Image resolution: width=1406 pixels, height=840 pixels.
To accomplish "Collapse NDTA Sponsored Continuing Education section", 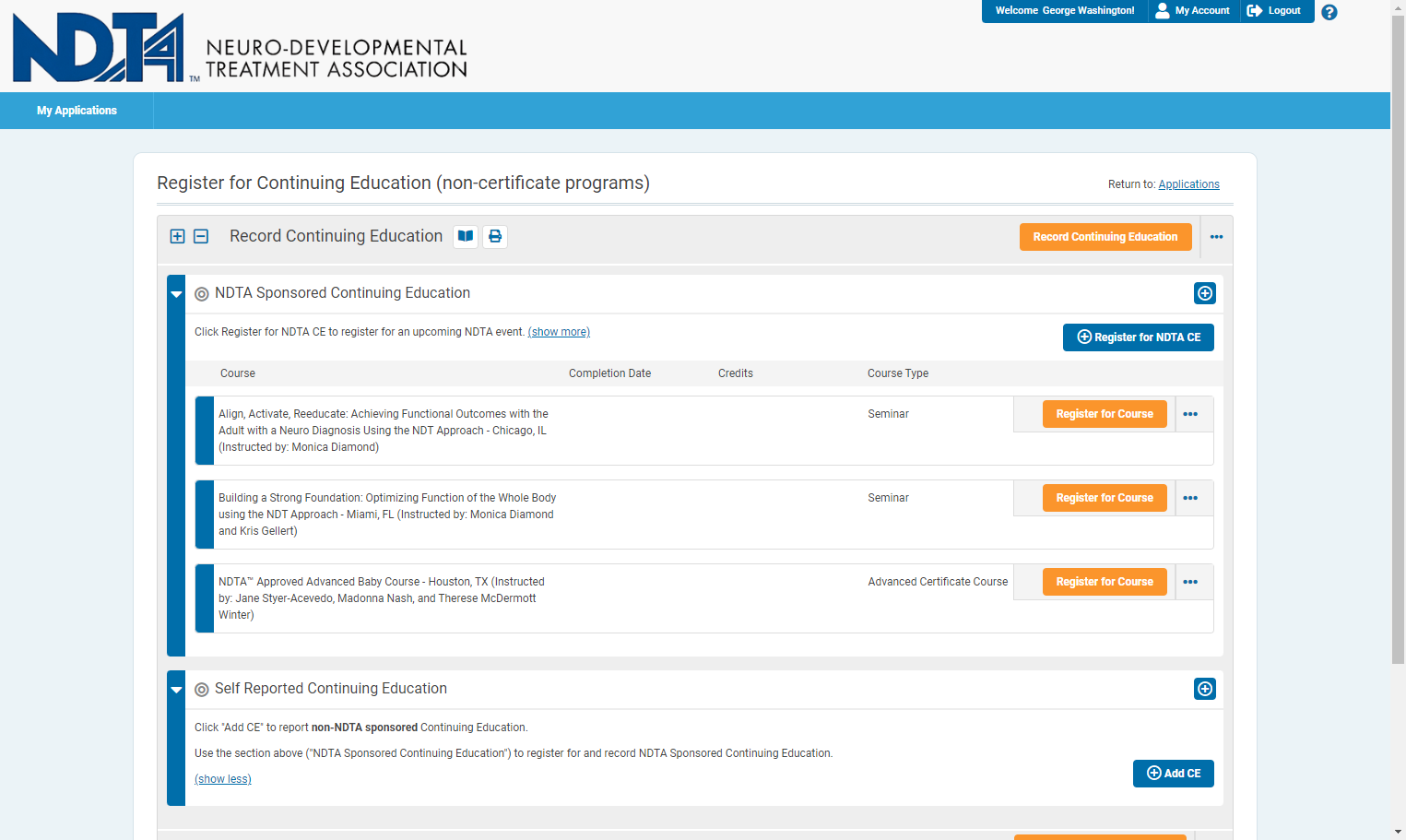I will coord(176,294).
